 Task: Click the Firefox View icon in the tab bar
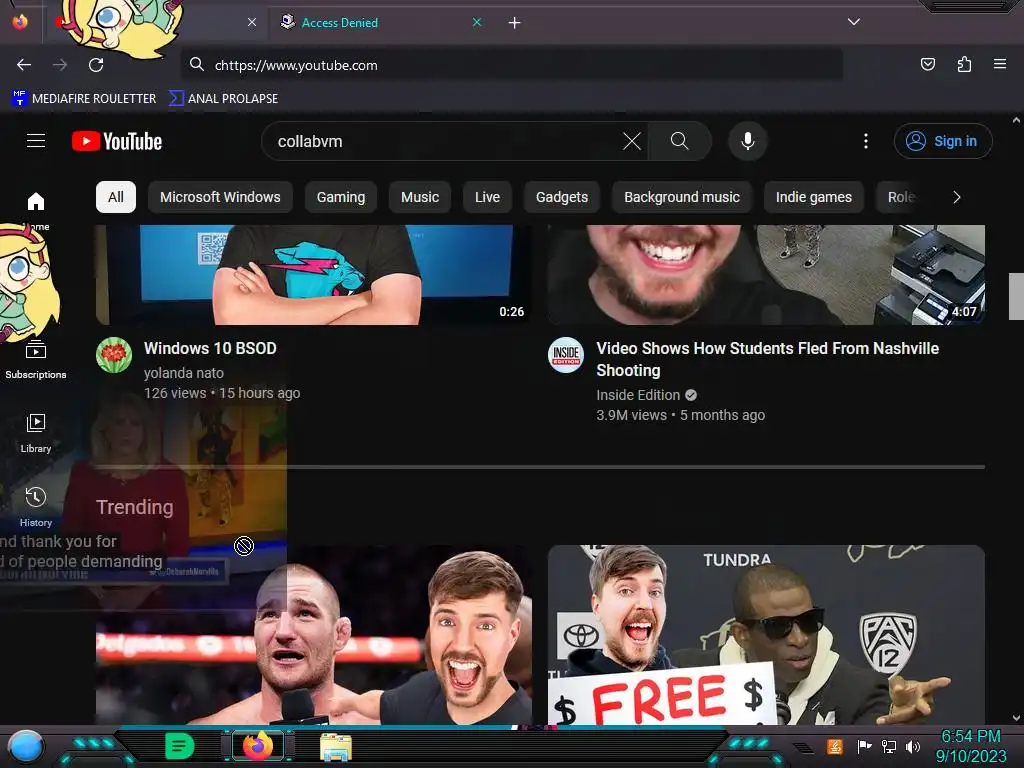(20, 22)
